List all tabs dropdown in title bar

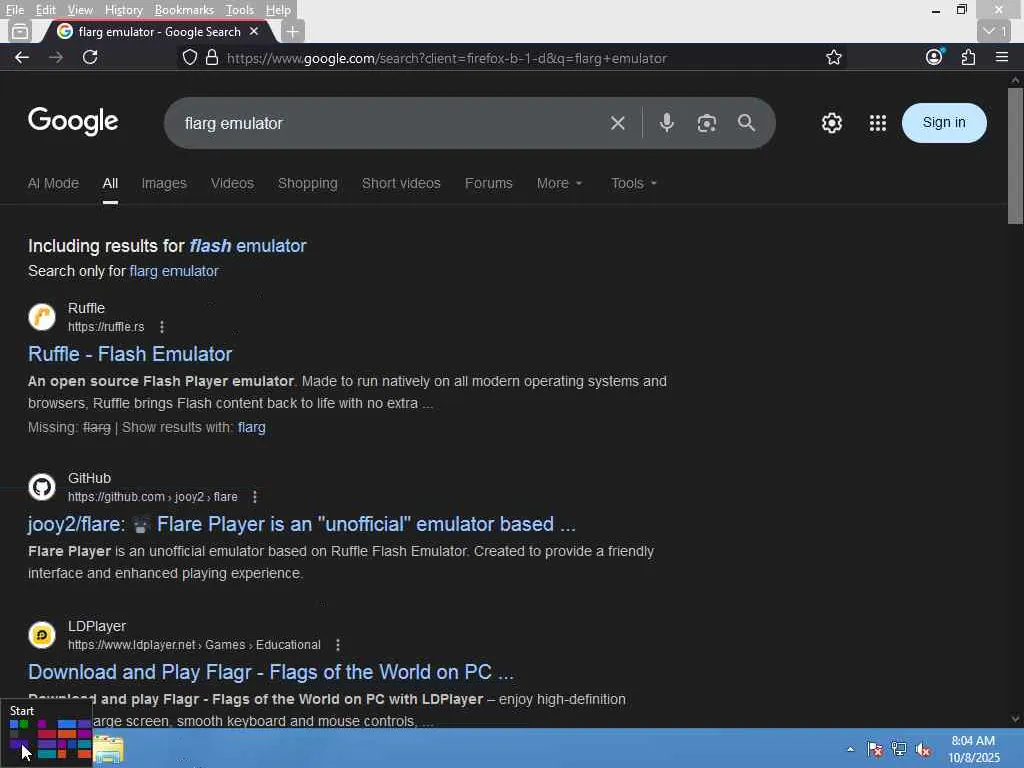coord(994,31)
